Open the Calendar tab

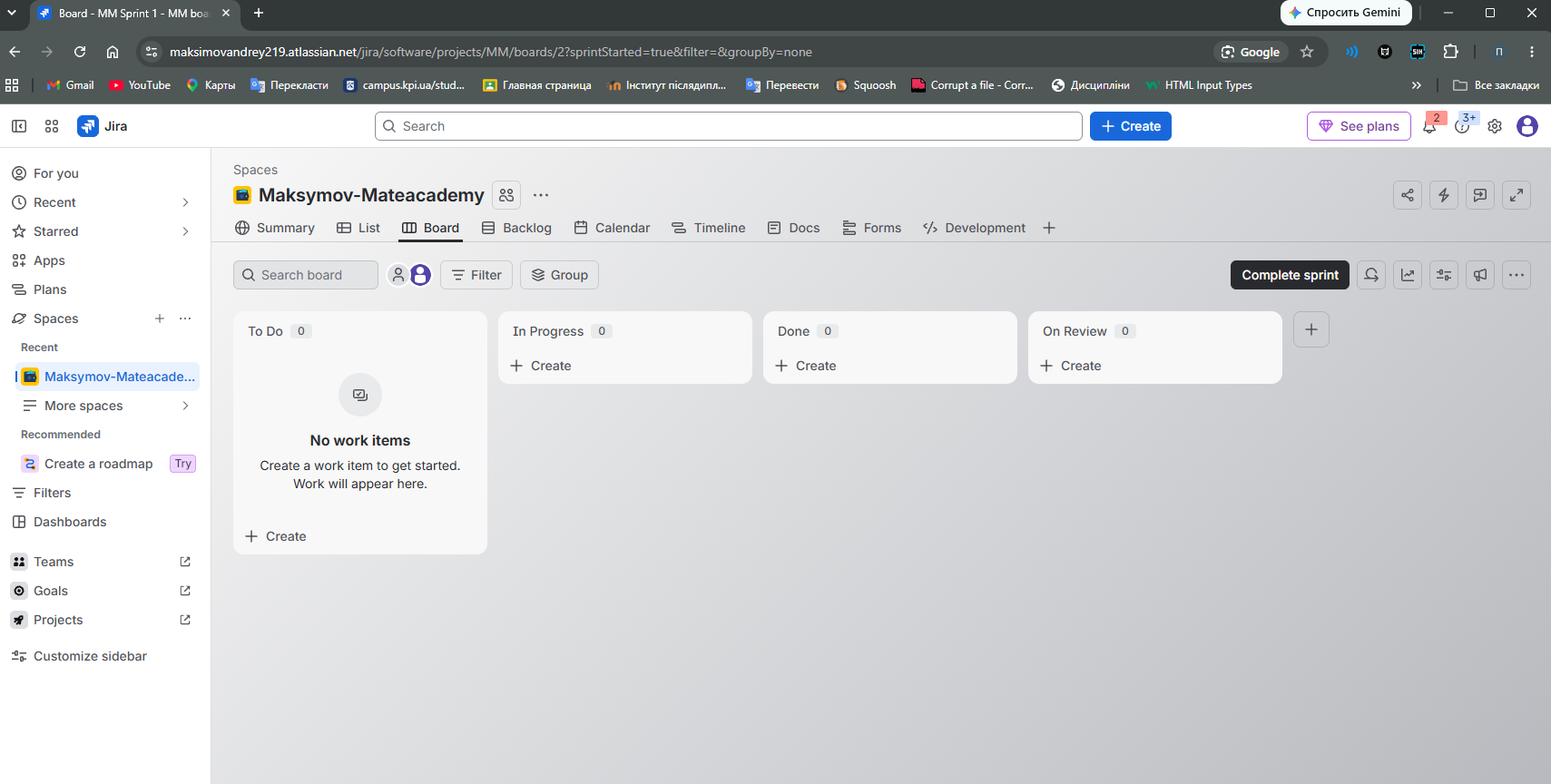pos(612,228)
